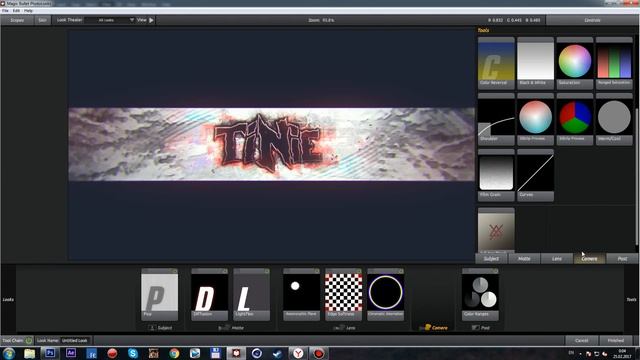Click the Cancel button

[x=581, y=340]
